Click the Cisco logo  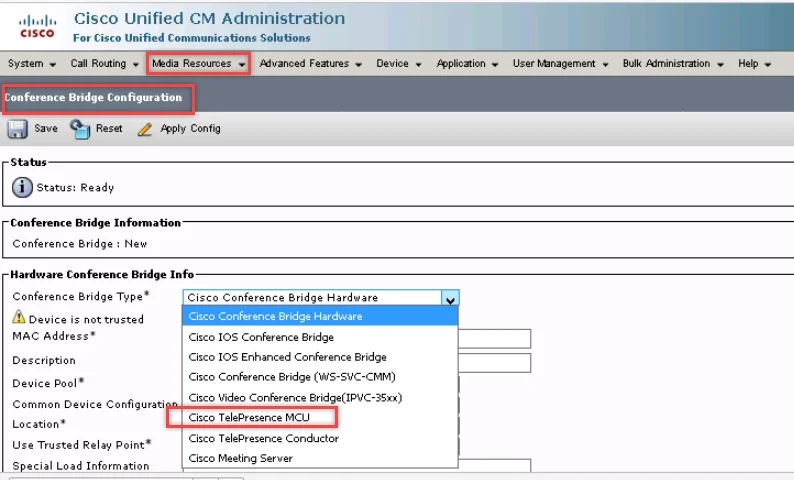pos(37,26)
